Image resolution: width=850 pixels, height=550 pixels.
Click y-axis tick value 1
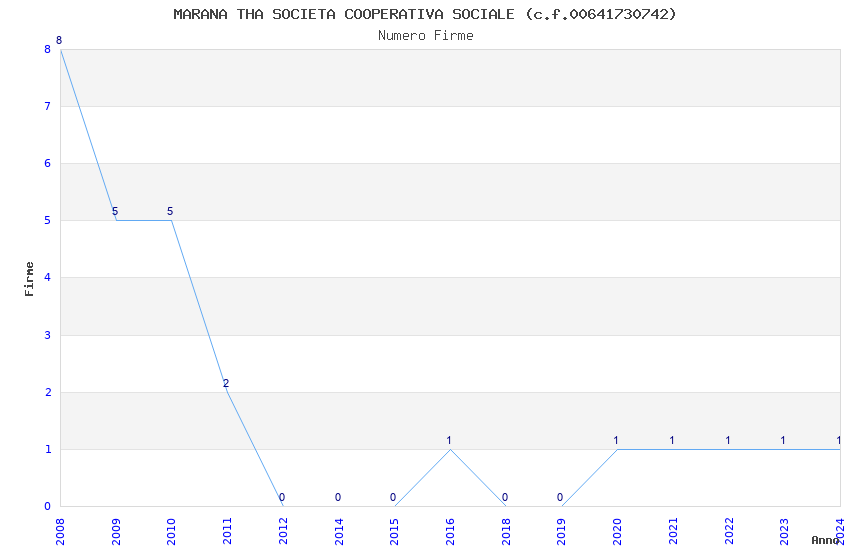tap(48, 449)
